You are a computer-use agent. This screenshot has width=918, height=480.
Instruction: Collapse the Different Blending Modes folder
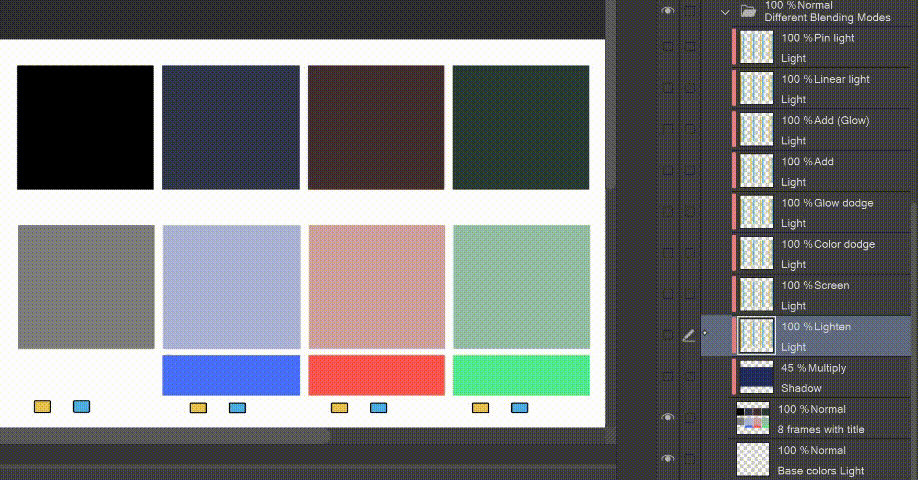coord(725,12)
